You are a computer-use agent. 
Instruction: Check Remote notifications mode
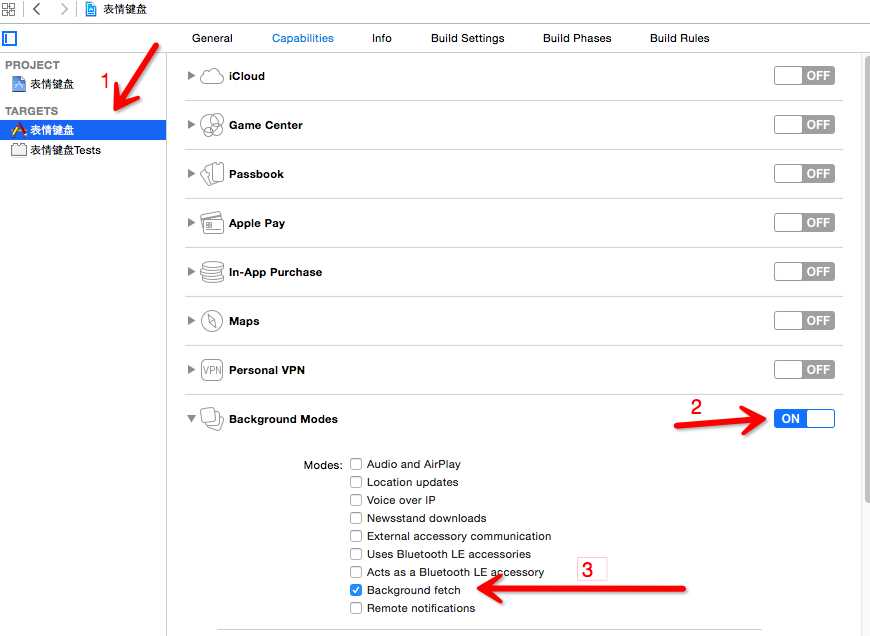(x=356, y=608)
